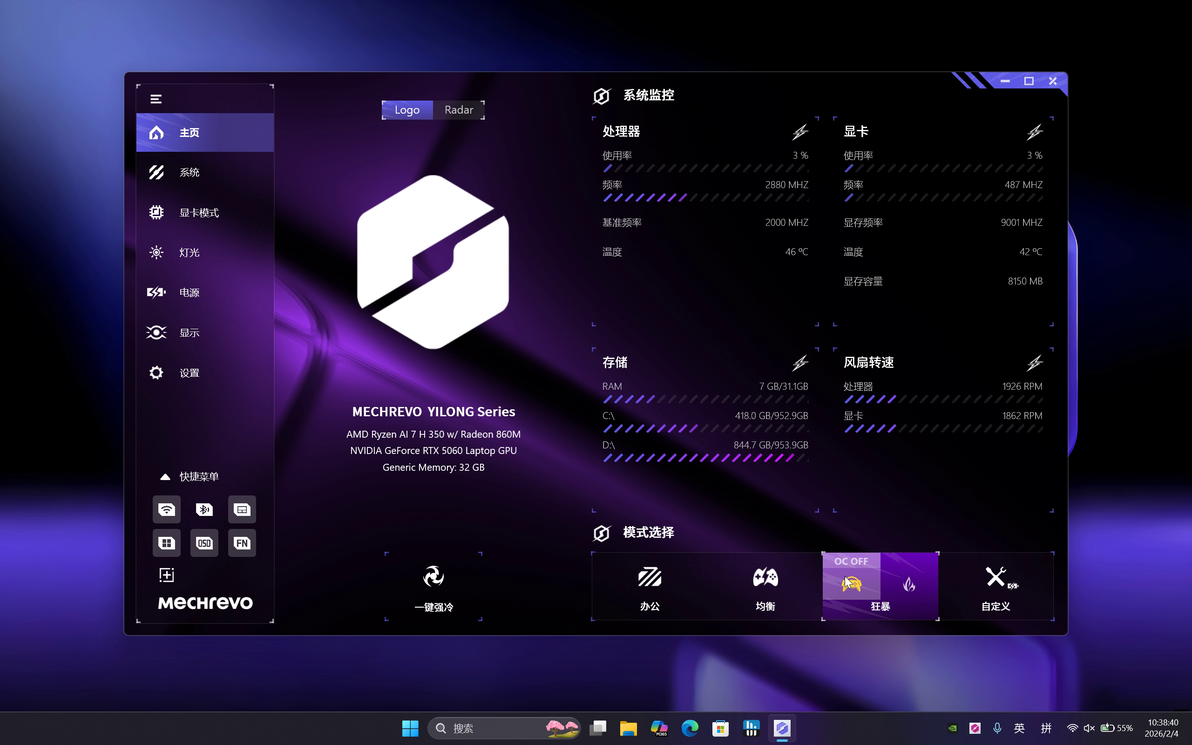Toggle the OC OFF overclock button
The width and height of the screenshot is (1192, 745).
[x=851, y=576]
